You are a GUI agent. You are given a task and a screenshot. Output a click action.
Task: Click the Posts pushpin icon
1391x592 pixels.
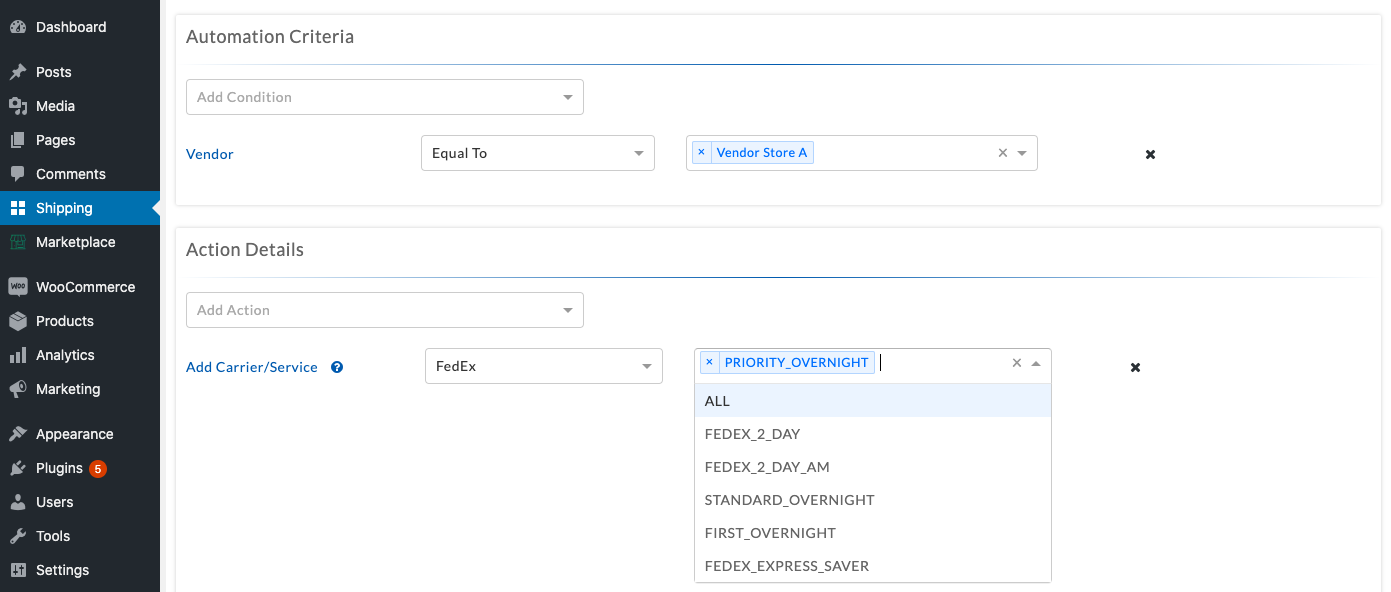point(18,72)
